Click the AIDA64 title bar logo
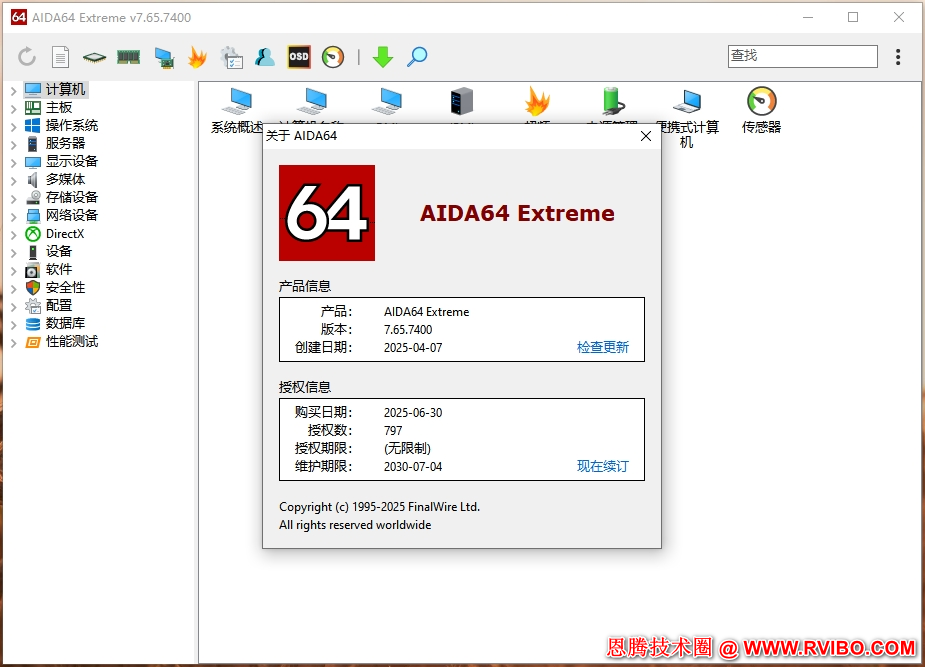The height and width of the screenshot is (667, 925). [19, 17]
